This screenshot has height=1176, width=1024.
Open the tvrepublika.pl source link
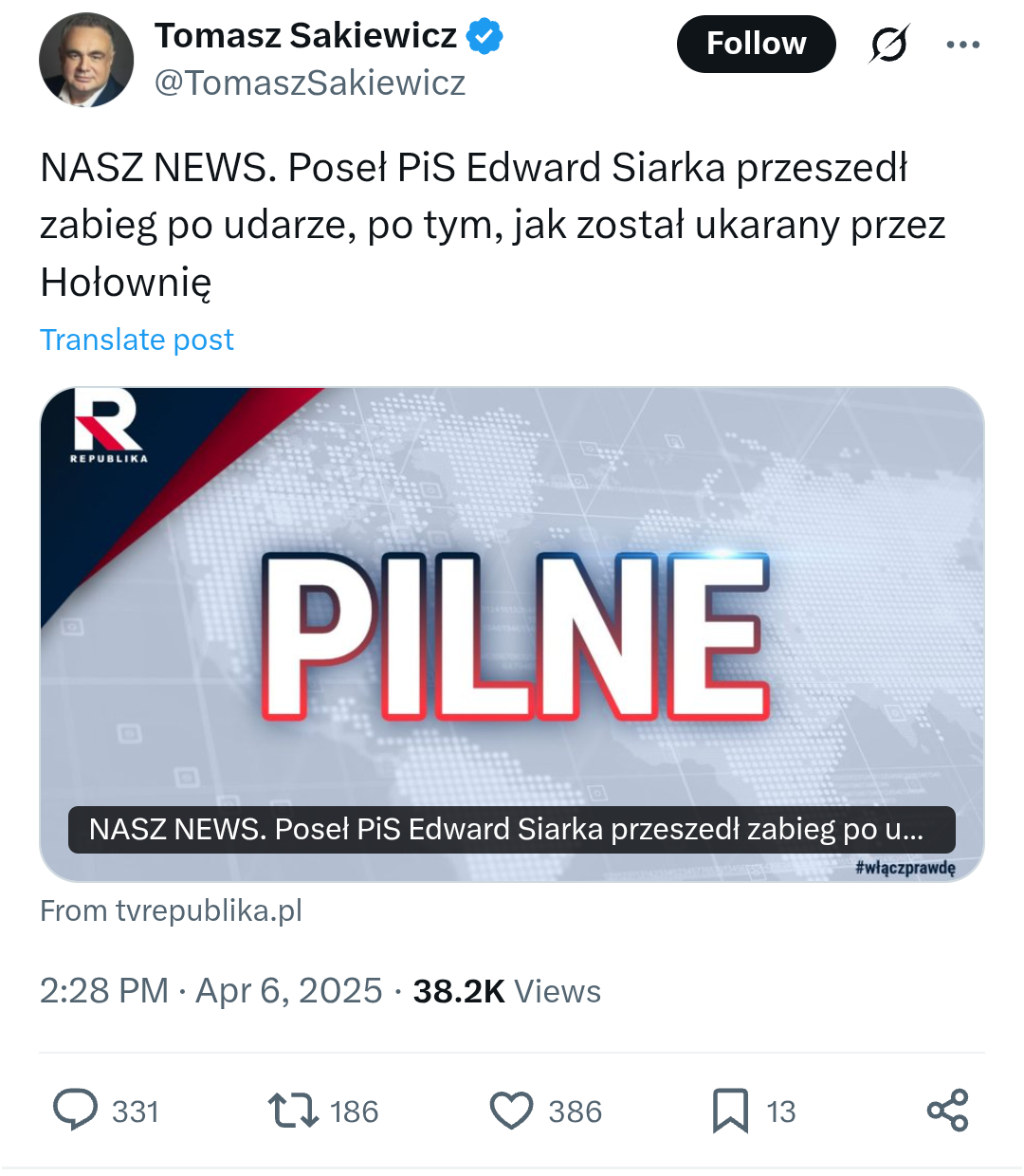pos(171,910)
